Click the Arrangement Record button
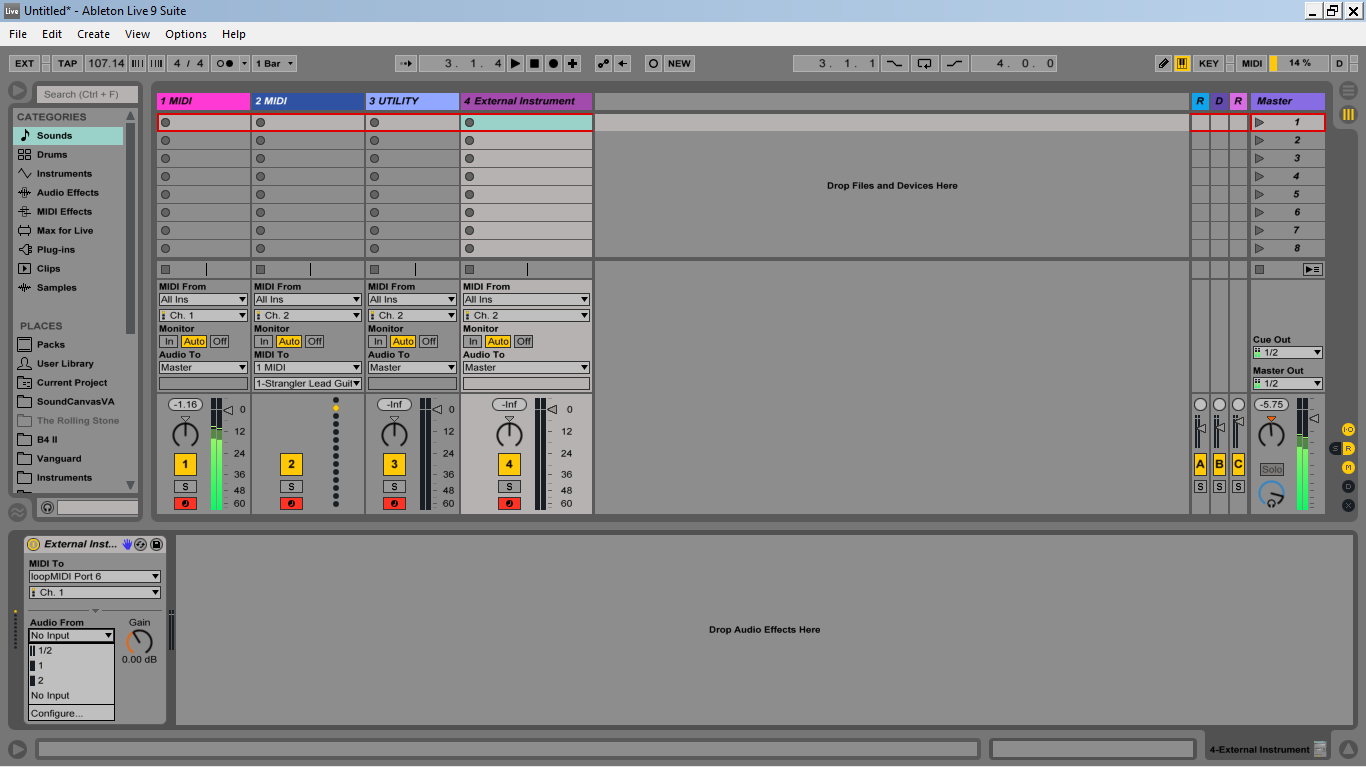The width and height of the screenshot is (1366, 768). (554, 63)
